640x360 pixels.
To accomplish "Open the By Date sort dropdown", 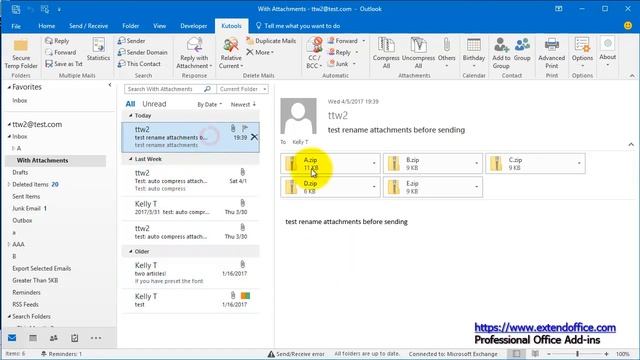I will tap(210, 104).
